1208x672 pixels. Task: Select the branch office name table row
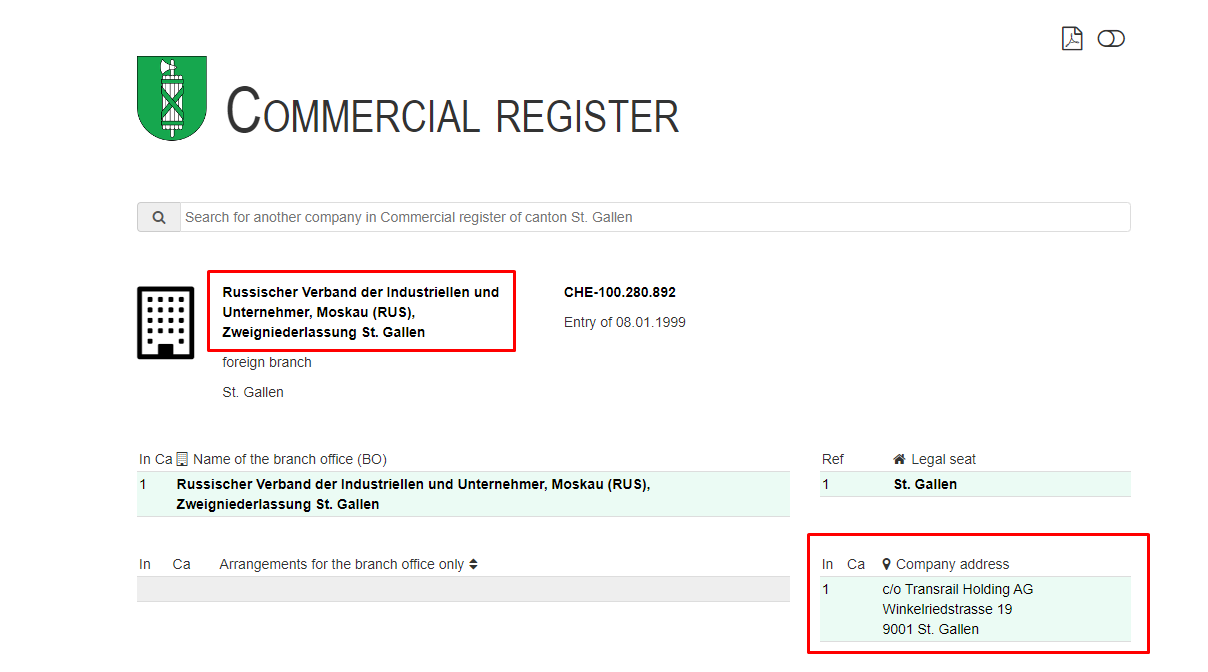[463, 494]
